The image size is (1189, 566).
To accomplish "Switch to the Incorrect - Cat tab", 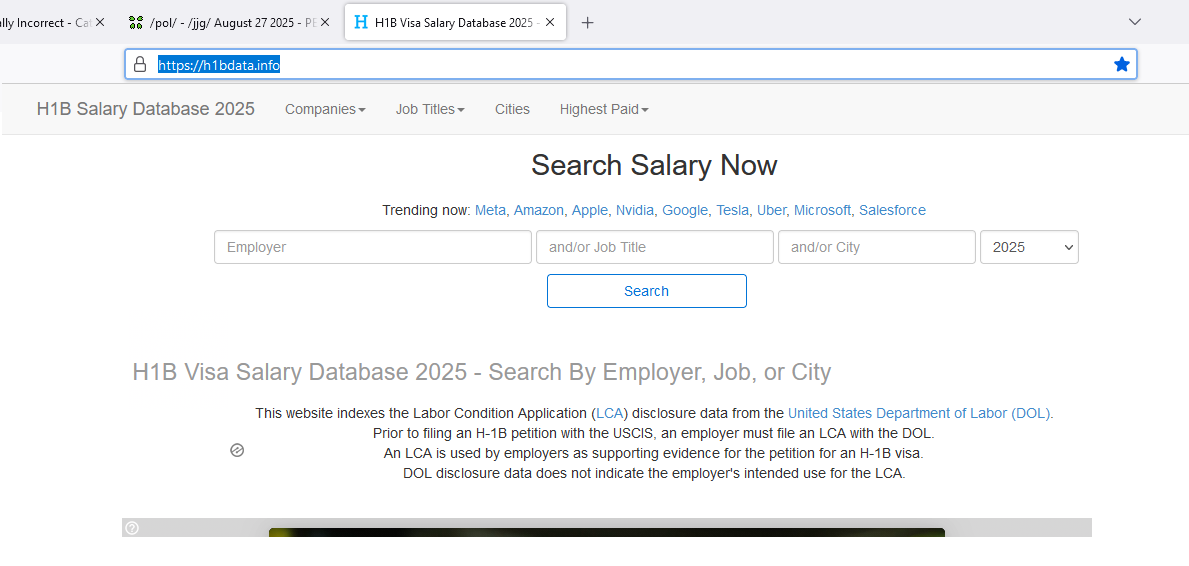I will click(x=45, y=23).
